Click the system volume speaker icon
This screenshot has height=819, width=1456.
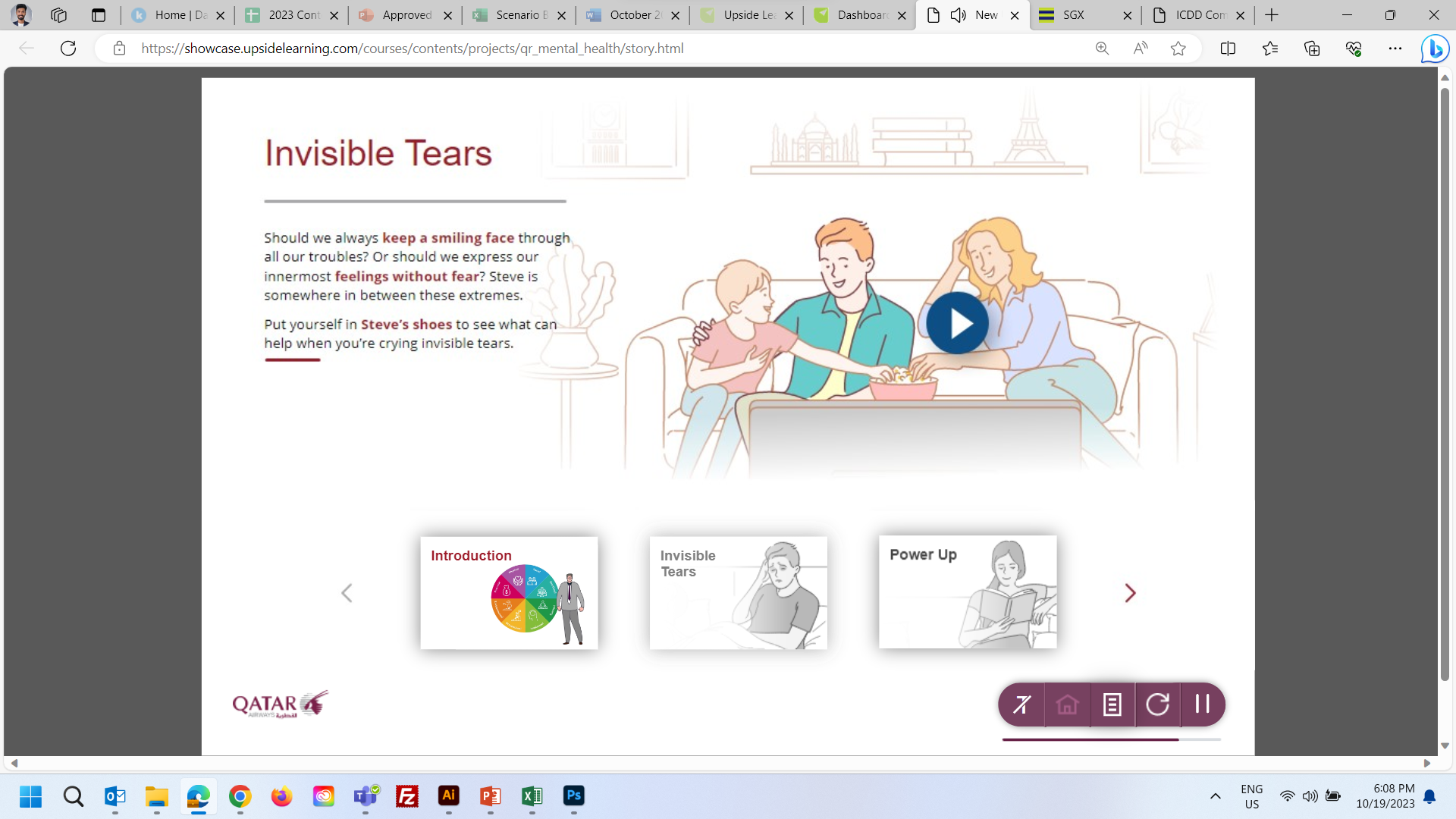tap(1310, 796)
